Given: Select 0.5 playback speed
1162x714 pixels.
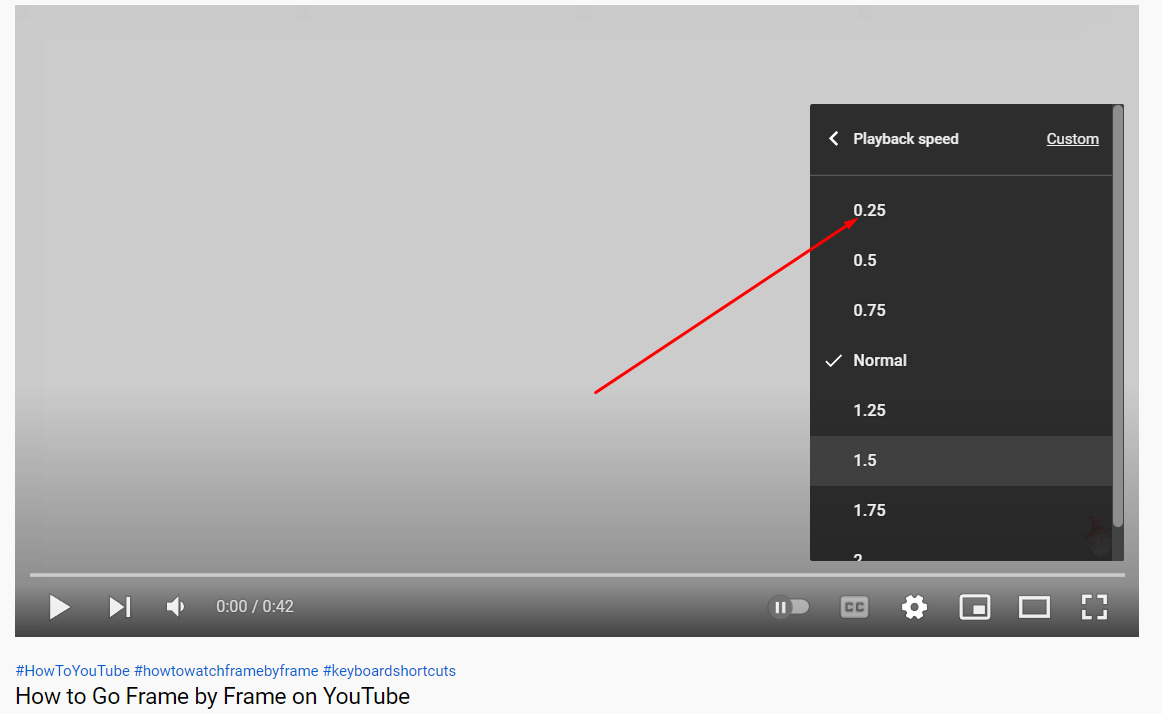Looking at the screenshot, I should 961,260.
